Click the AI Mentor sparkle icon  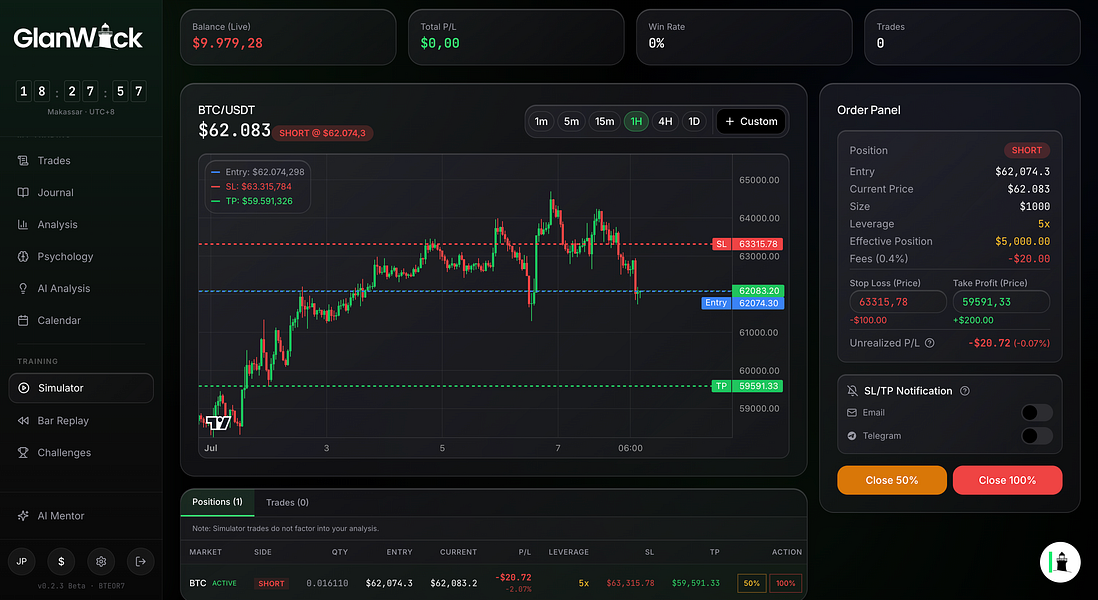pos(23,516)
